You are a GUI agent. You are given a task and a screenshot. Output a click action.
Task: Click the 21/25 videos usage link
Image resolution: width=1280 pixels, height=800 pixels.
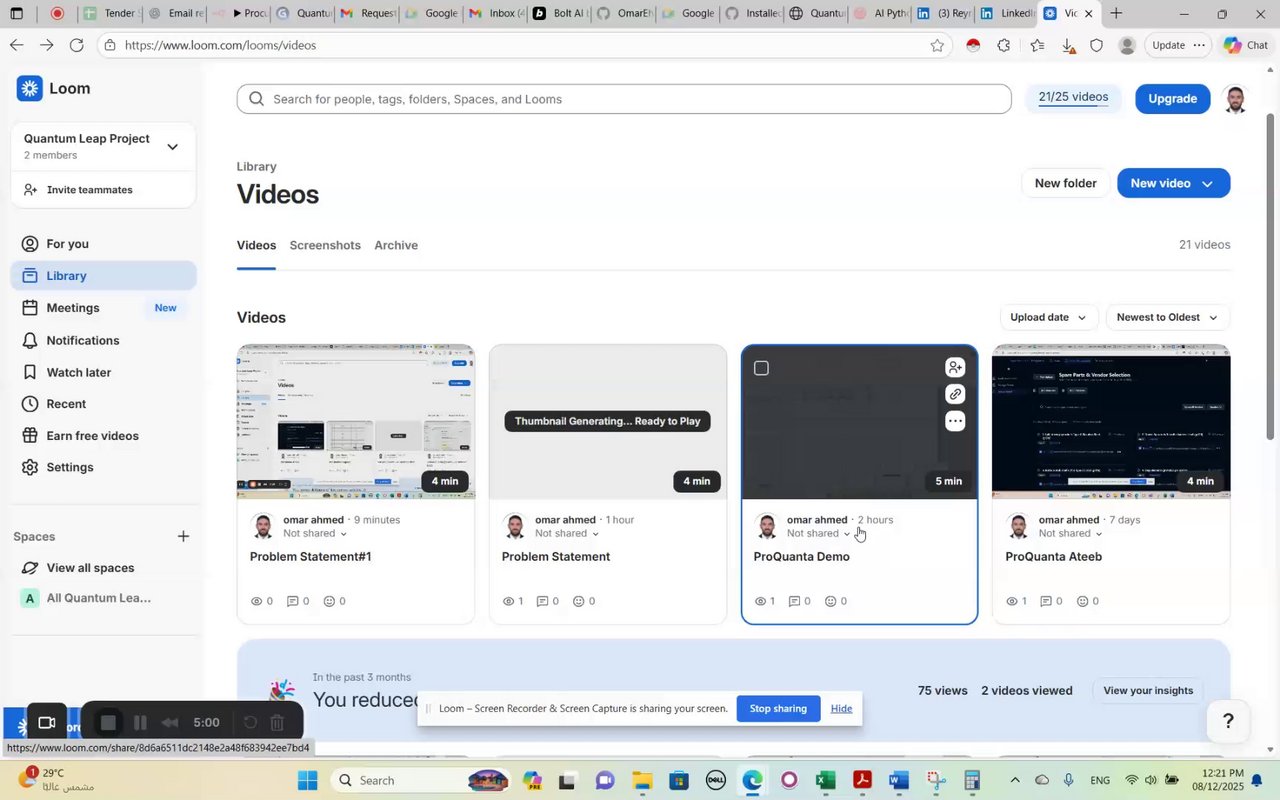[1073, 98]
